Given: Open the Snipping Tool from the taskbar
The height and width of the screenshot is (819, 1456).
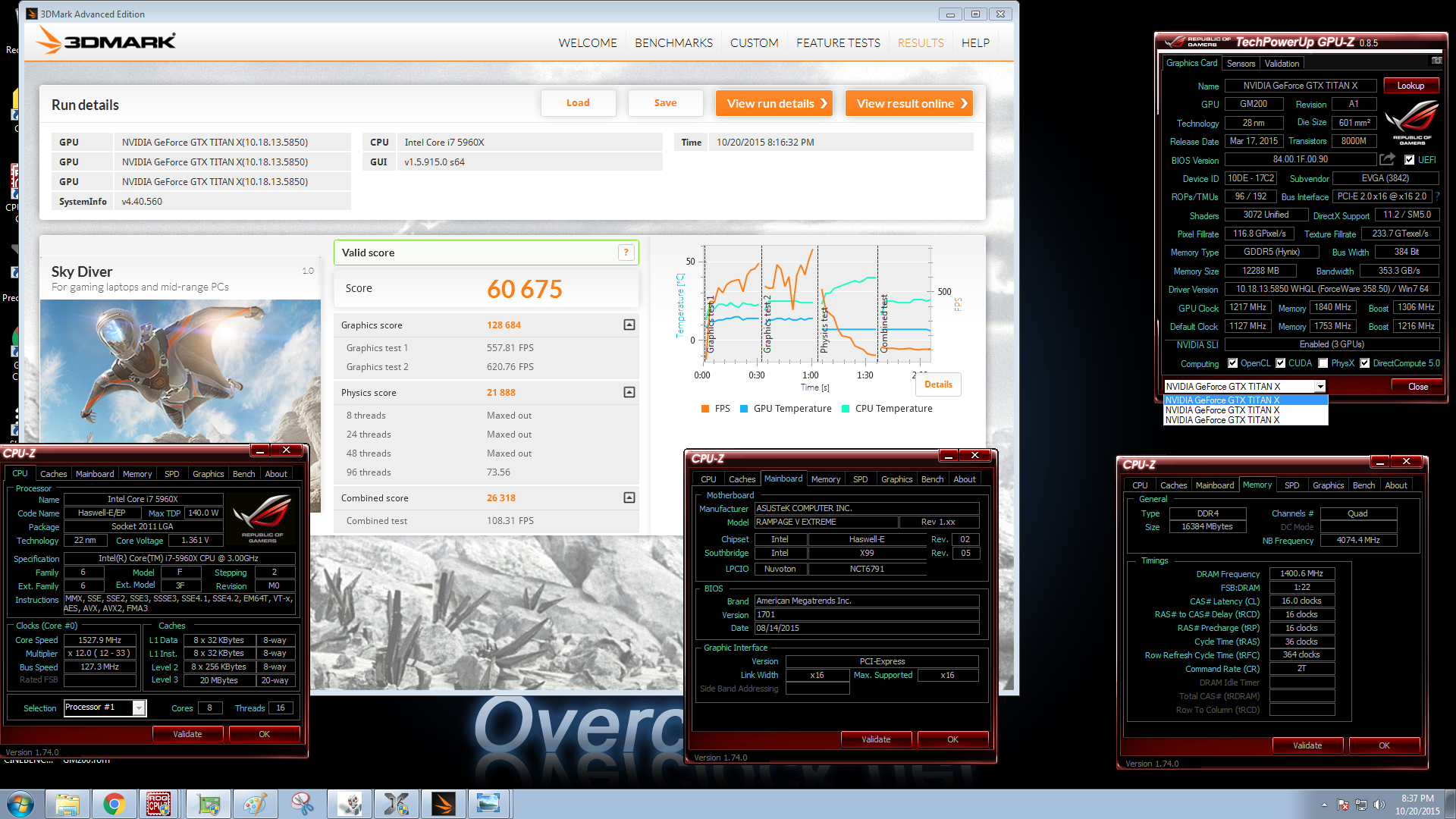Looking at the screenshot, I should coord(302,804).
